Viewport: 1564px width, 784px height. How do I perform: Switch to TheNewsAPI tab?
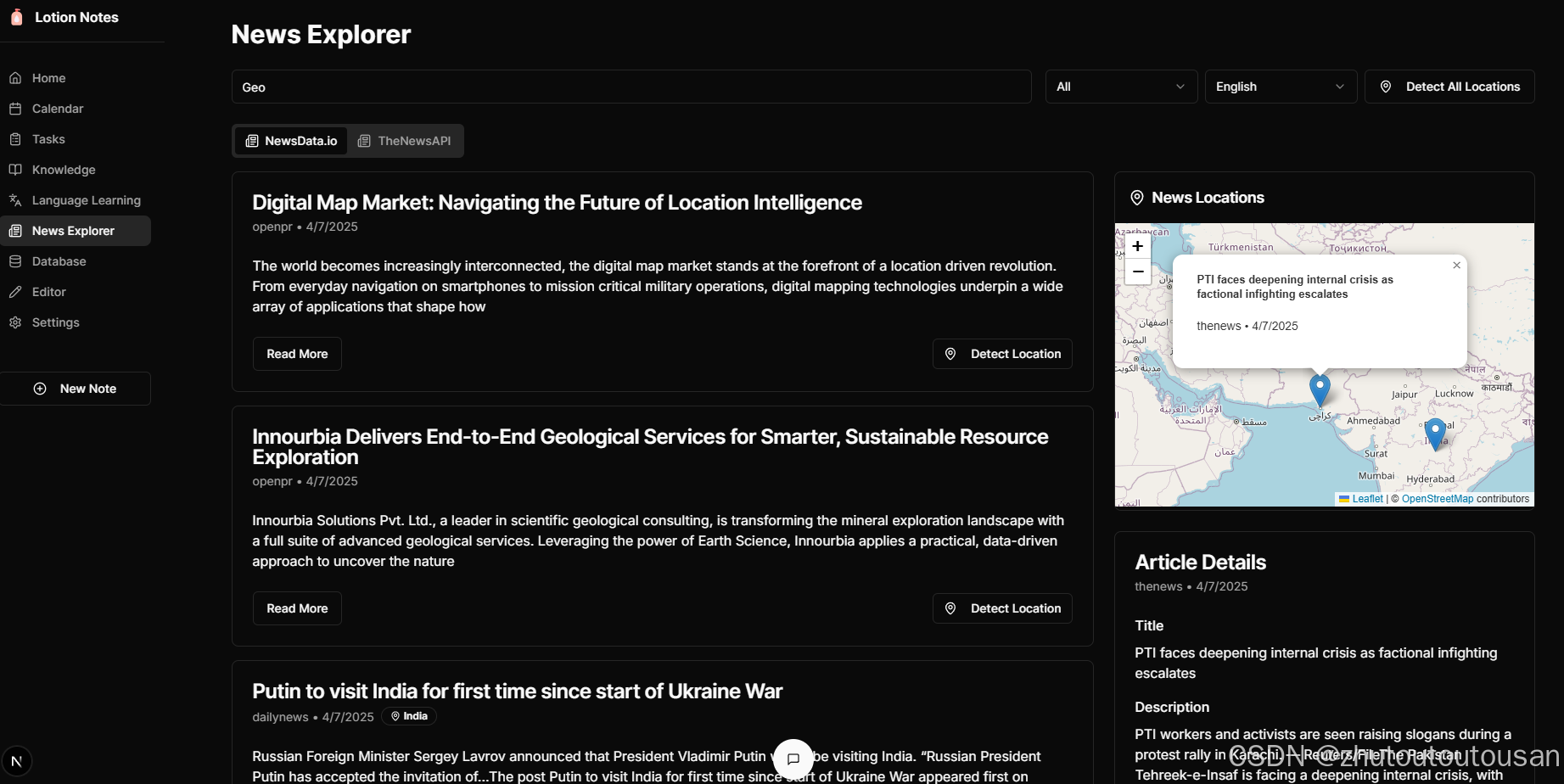(x=404, y=141)
